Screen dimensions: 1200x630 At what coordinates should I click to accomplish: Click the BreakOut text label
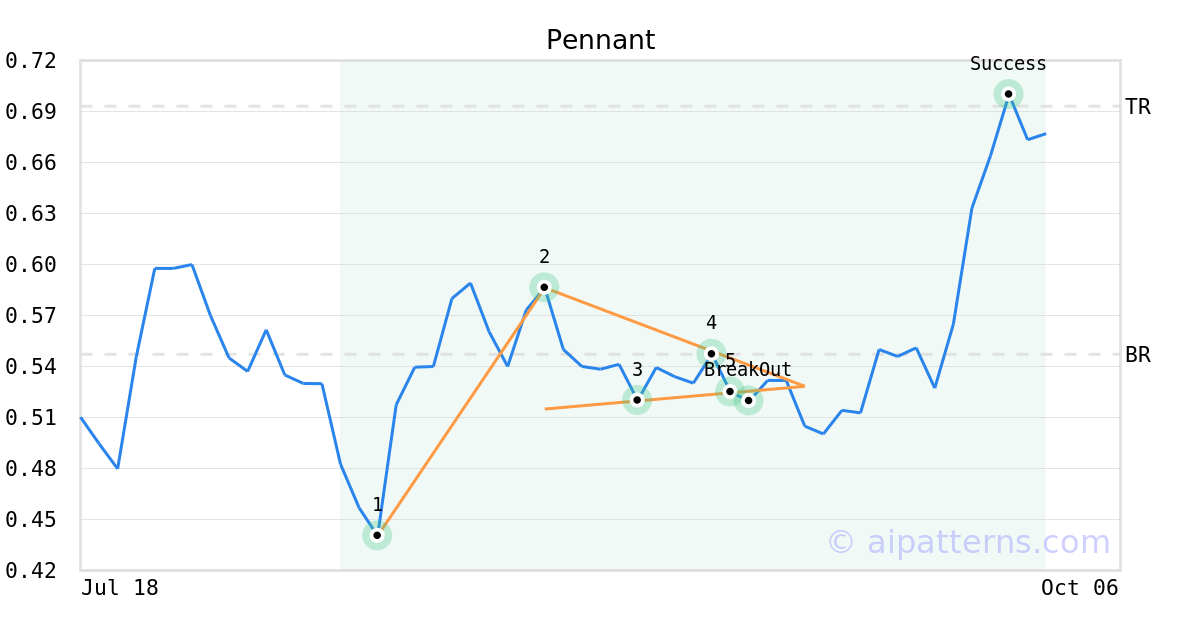click(748, 370)
